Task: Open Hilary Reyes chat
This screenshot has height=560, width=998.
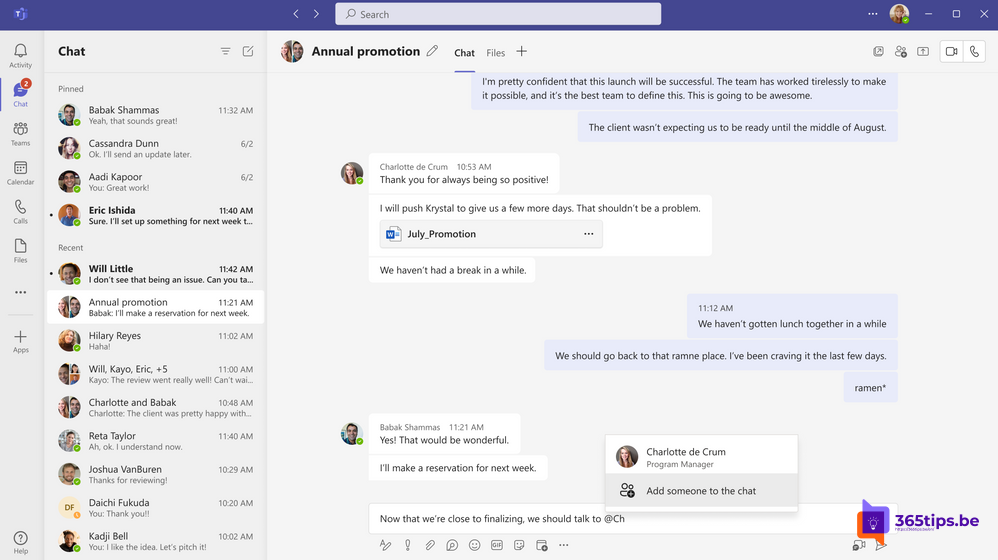Action: click(155, 340)
